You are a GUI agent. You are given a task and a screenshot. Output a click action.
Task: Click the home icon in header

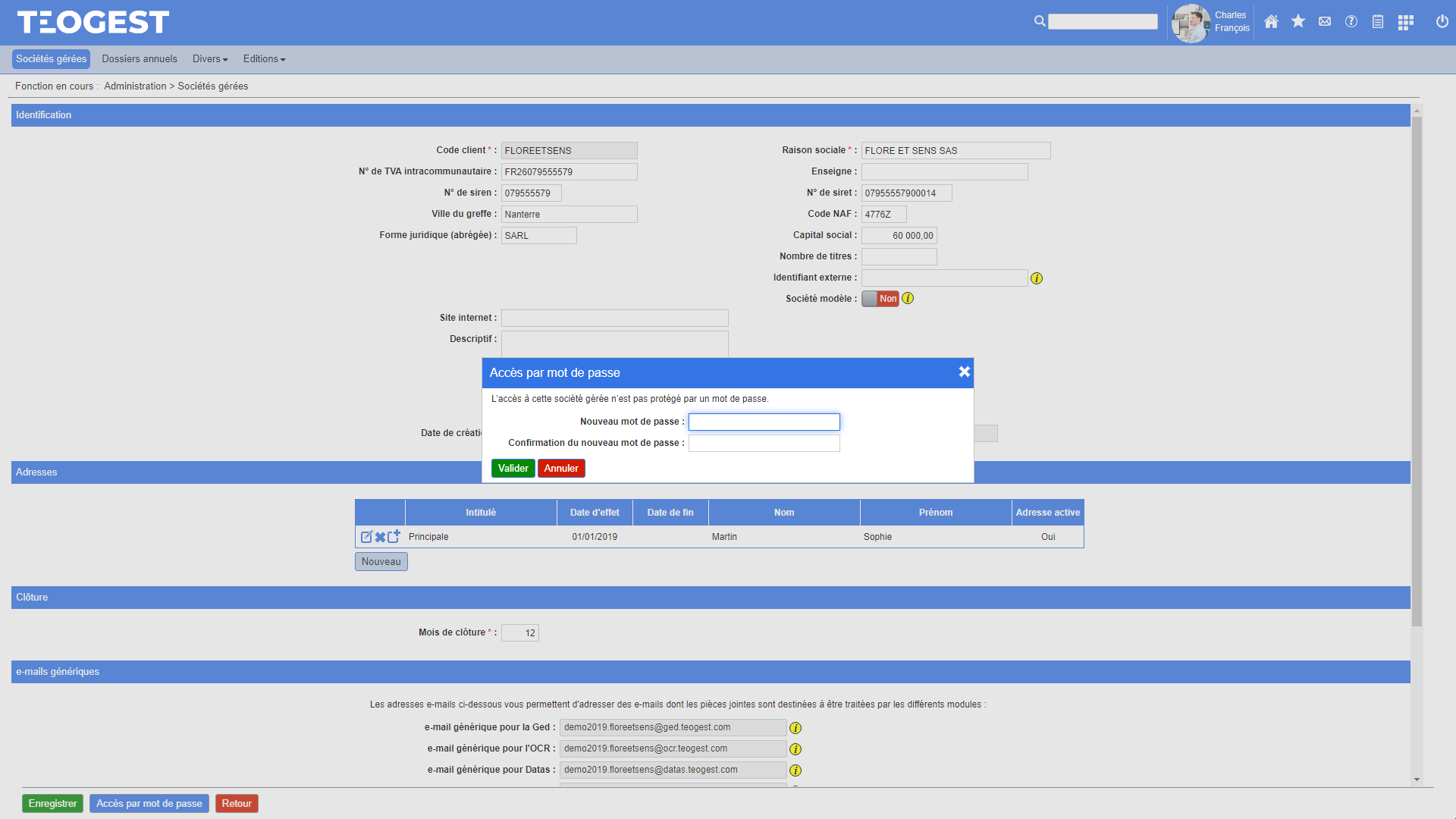[1272, 22]
